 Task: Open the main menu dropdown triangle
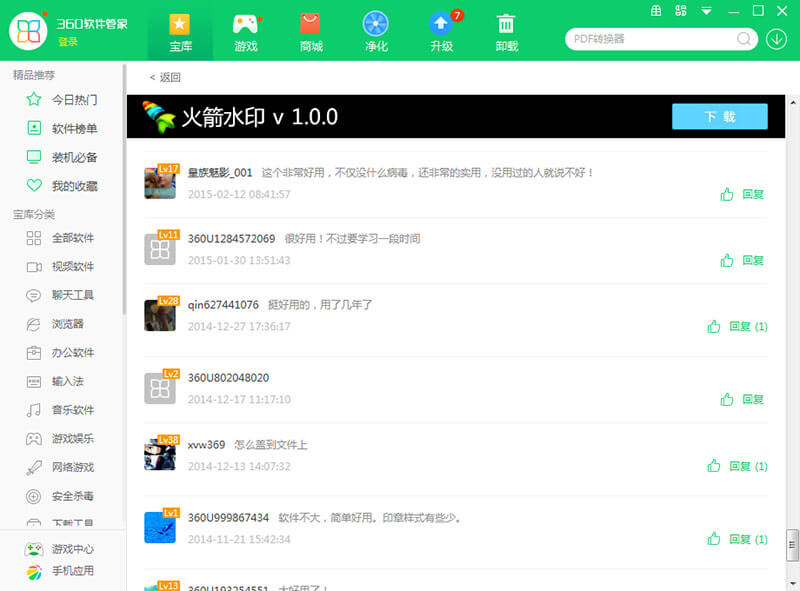706,11
